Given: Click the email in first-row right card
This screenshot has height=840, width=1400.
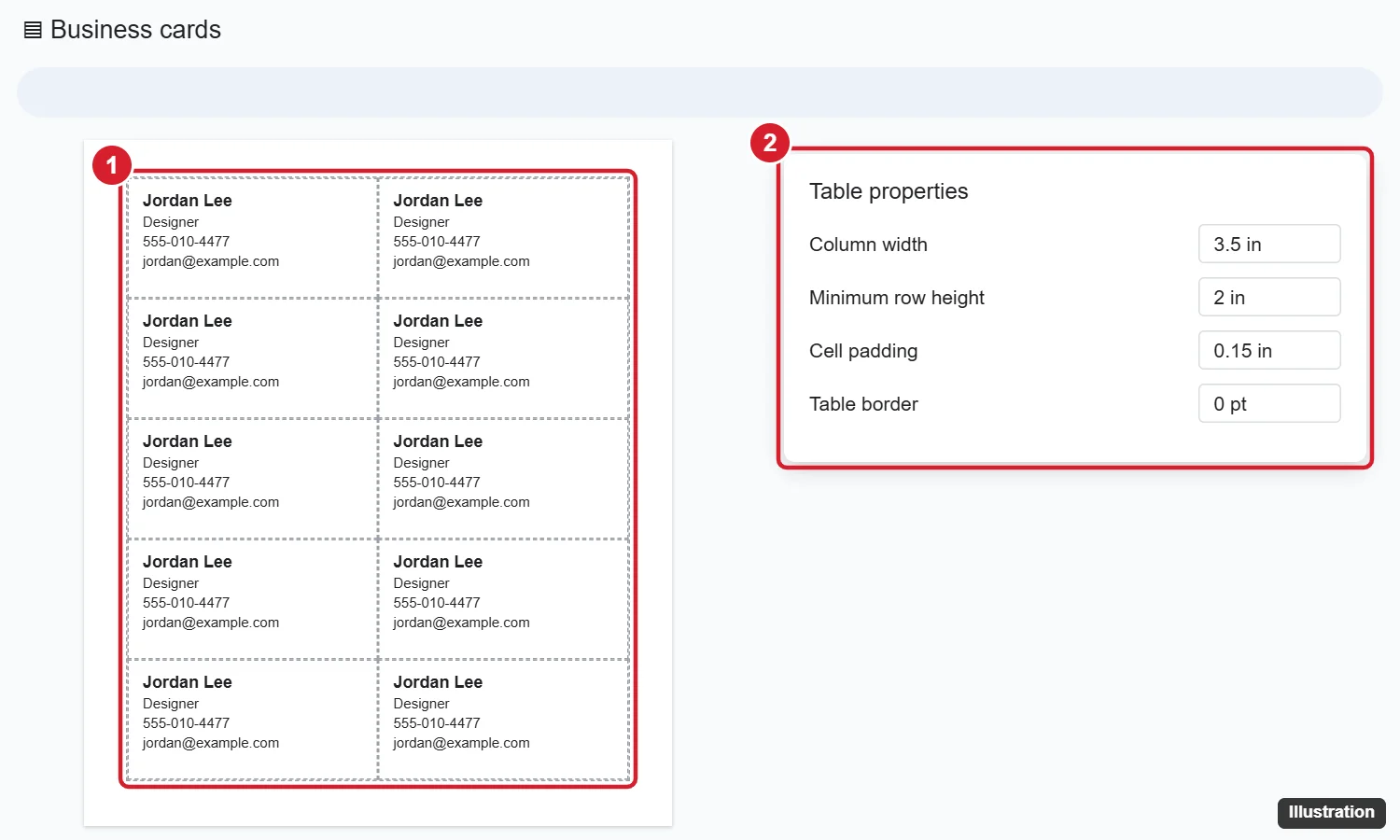Looking at the screenshot, I should coord(461,261).
